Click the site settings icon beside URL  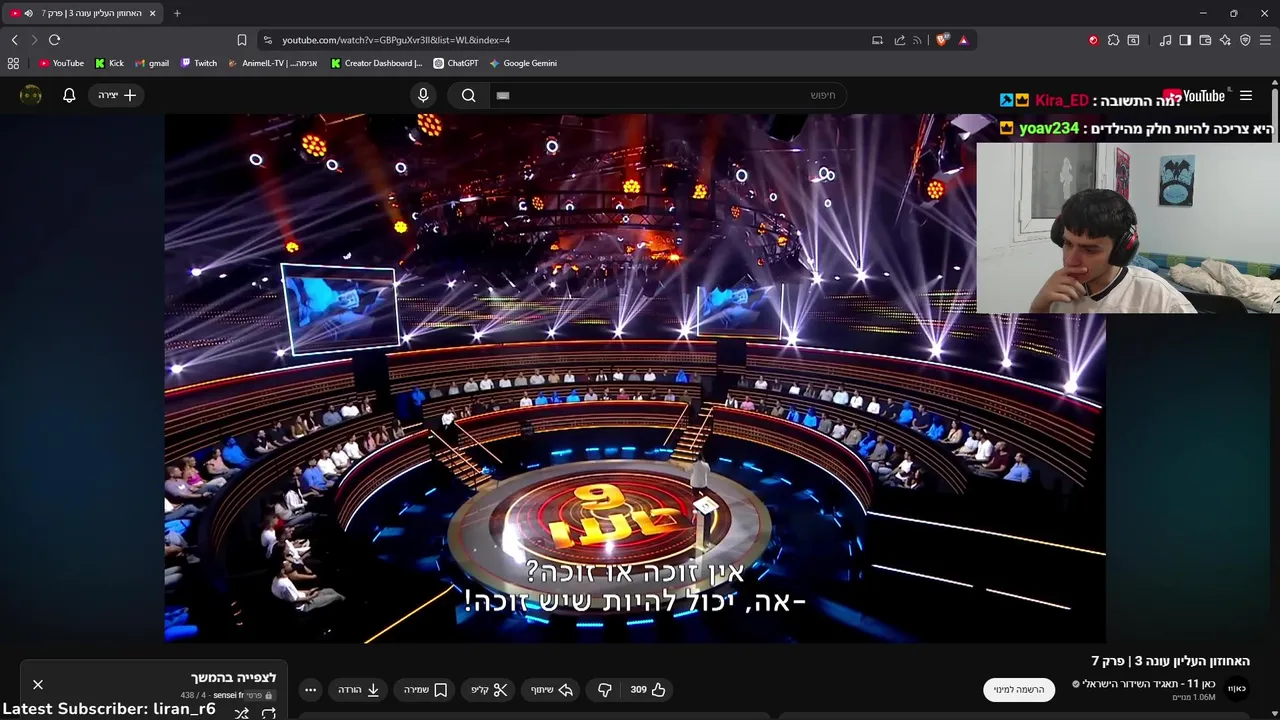[266, 40]
